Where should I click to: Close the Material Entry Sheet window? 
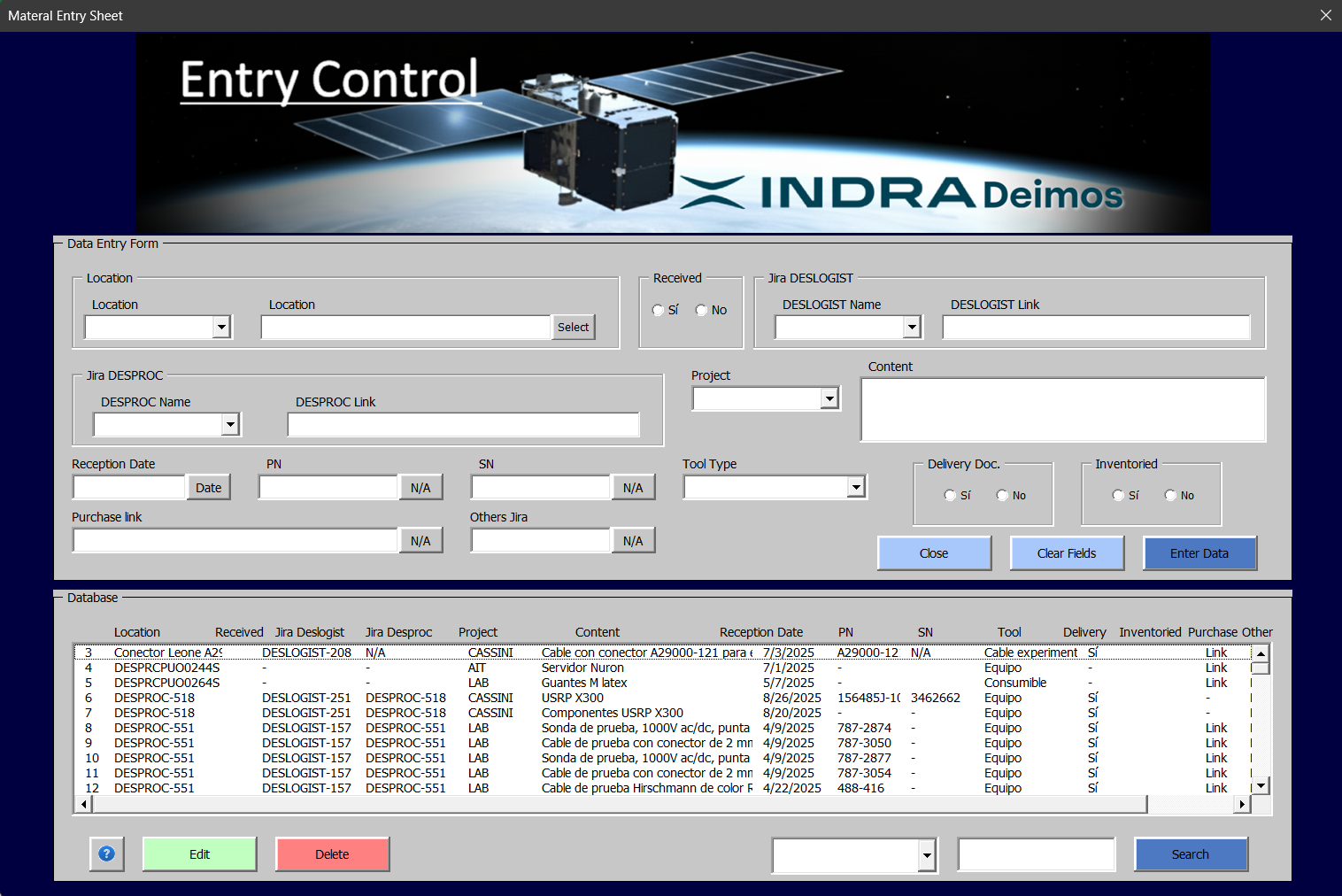pos(1325,15)
